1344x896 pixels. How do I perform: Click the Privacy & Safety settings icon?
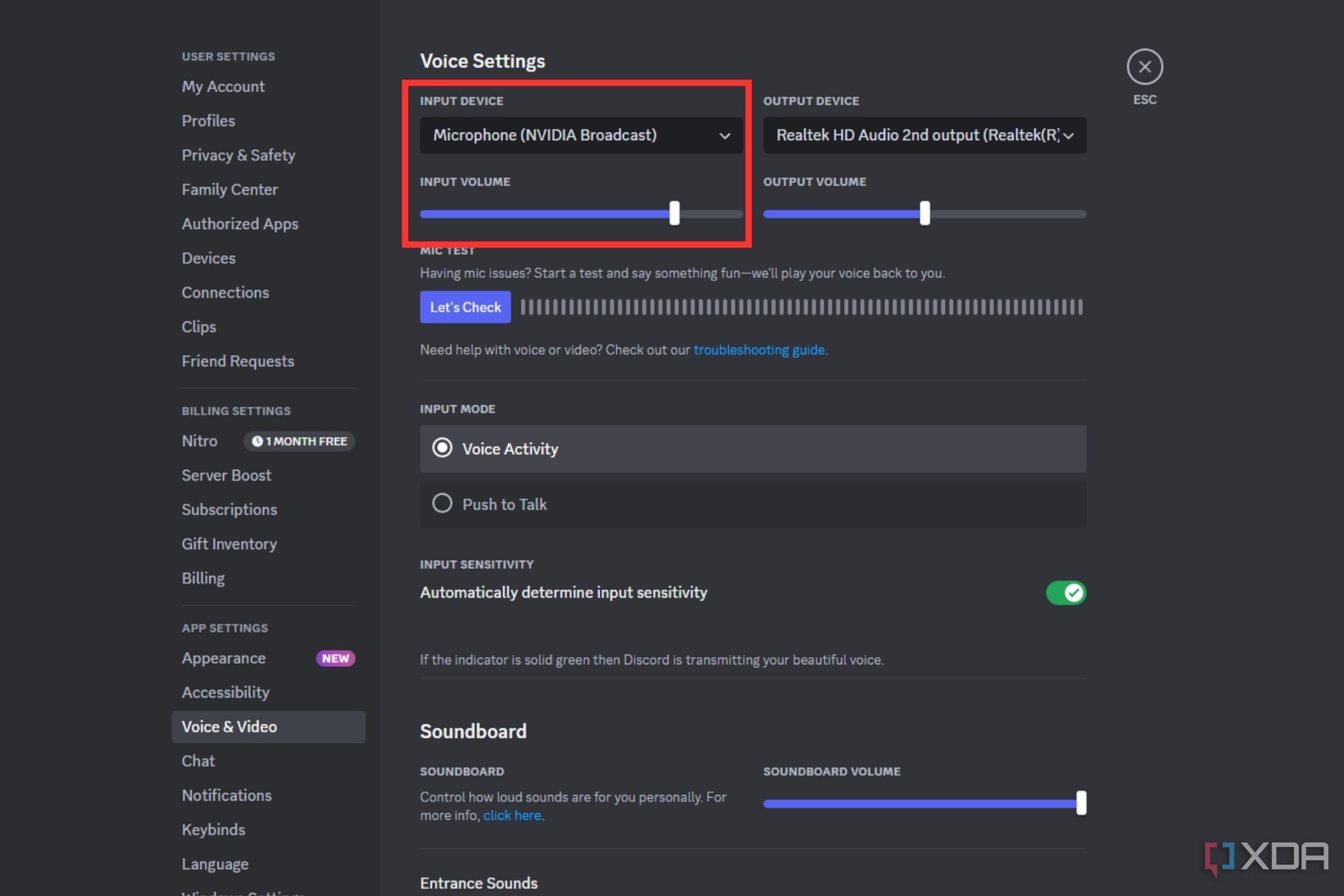(237, 155)
